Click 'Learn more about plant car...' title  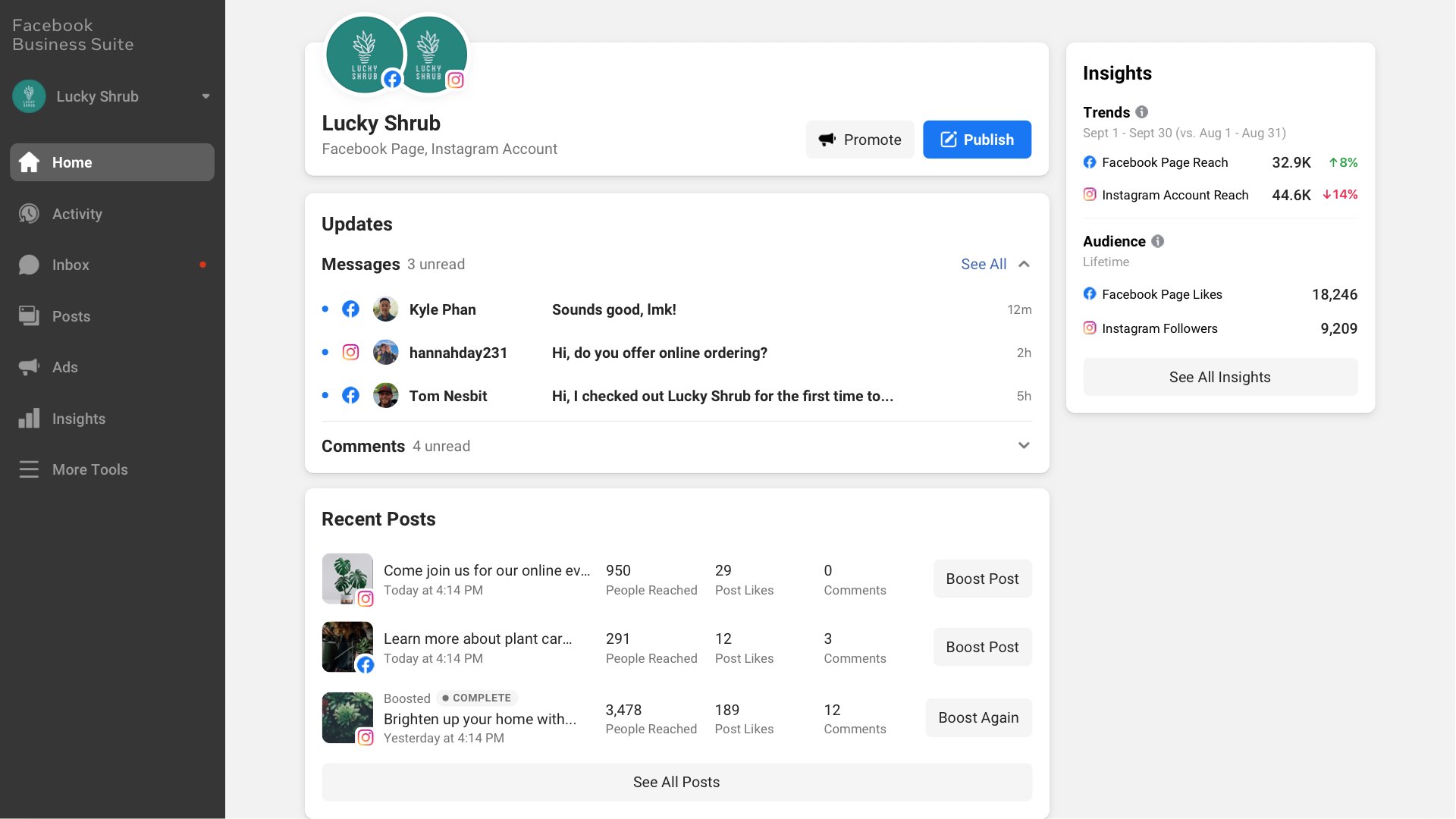coord(478,639)
